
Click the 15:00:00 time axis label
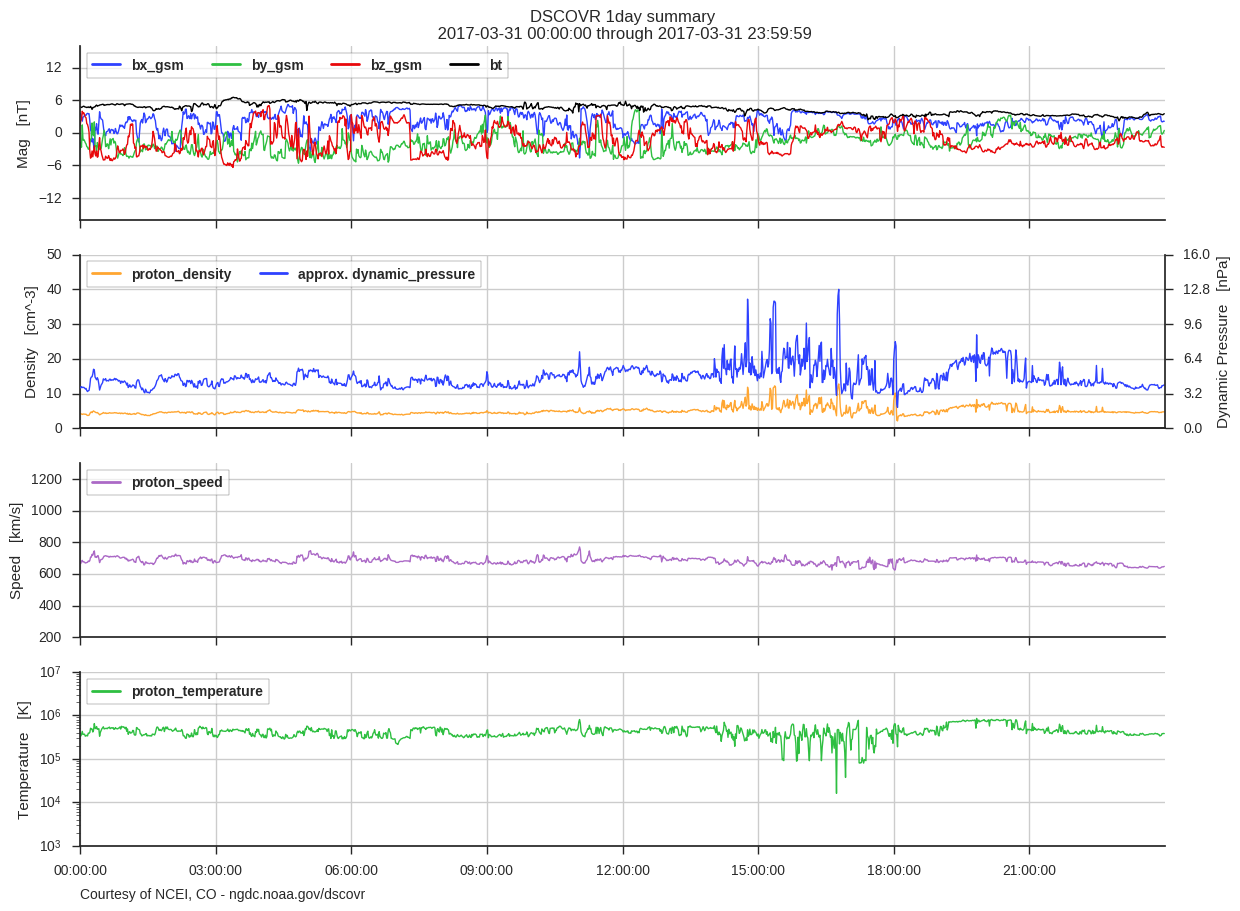point(758,870)
